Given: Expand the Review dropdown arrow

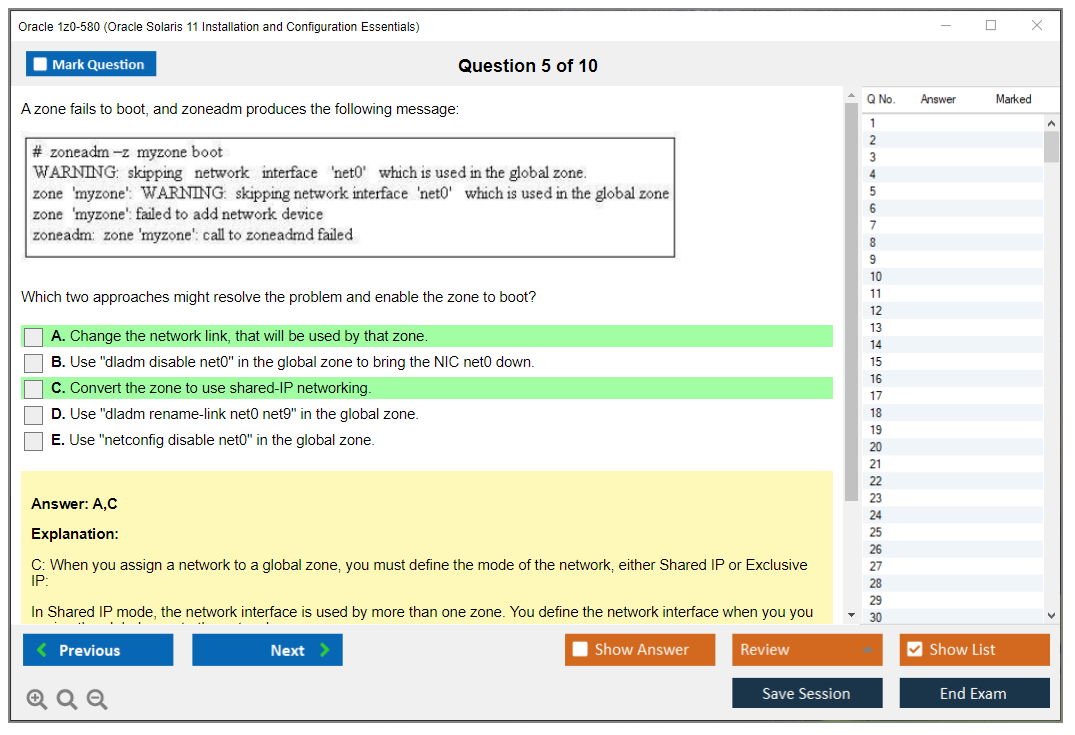Looking at the screenshot, I should coord(866,650).
